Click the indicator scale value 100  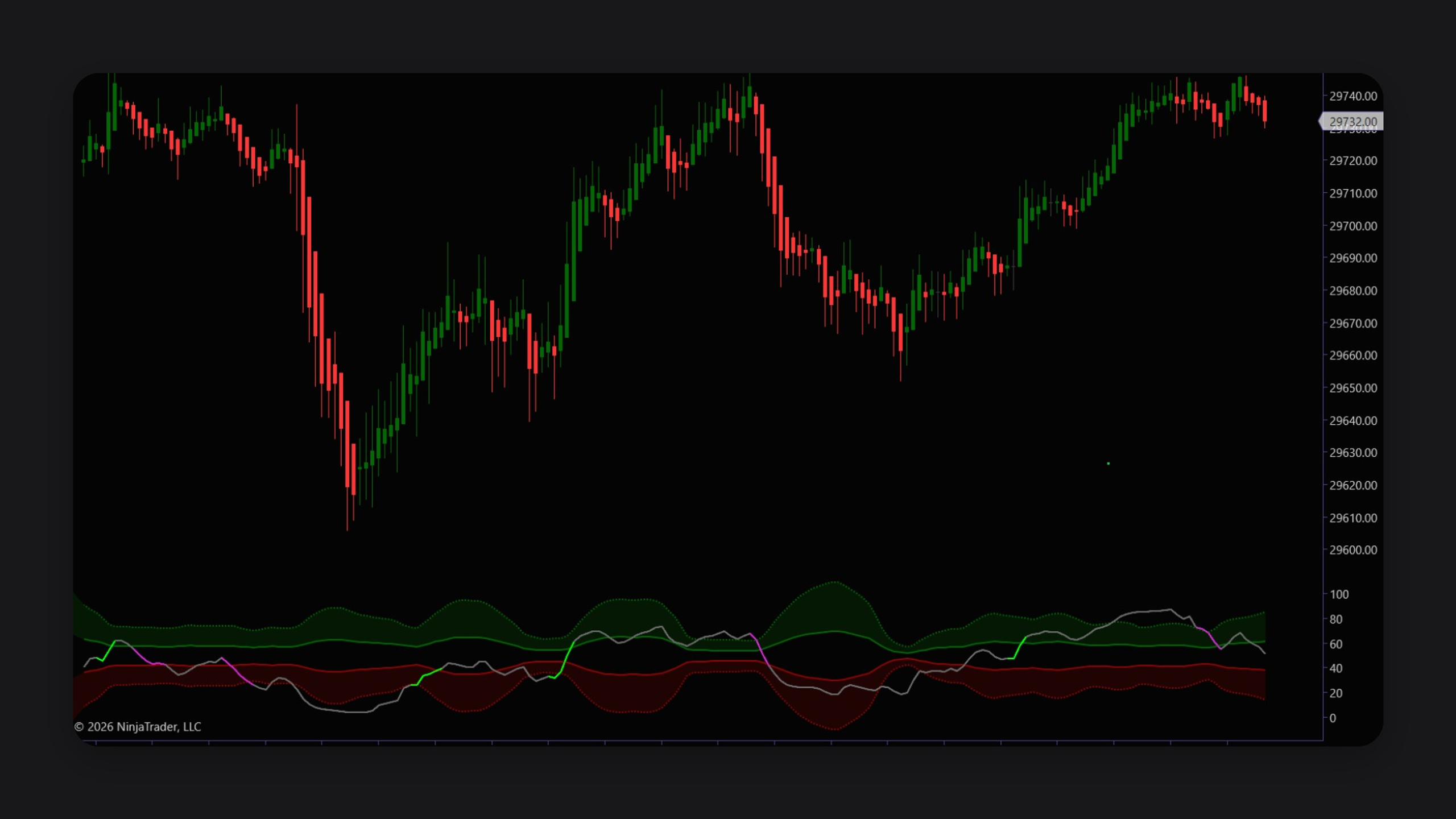[x=1339, y=594]
